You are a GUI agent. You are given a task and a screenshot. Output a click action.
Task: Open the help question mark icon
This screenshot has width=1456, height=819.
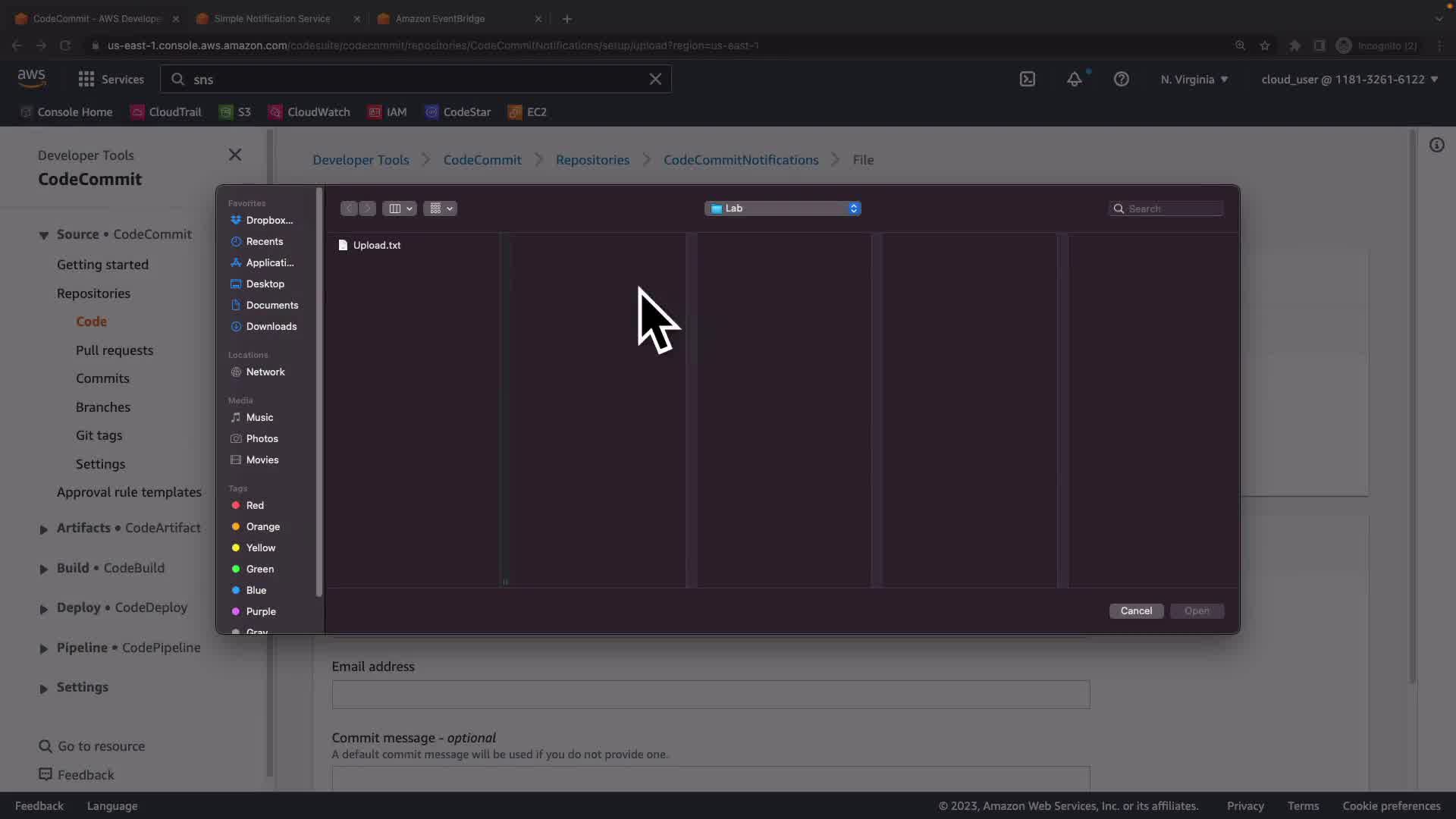coord(1121,79)
